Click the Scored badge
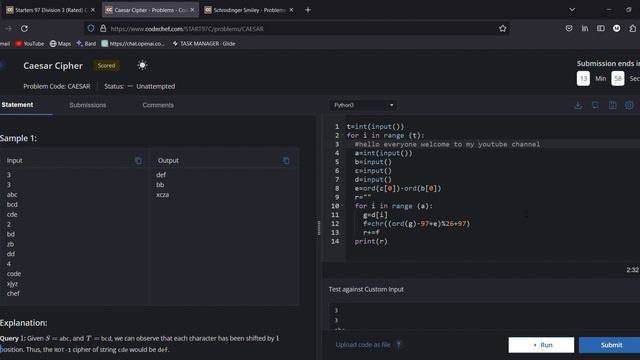The height and width of the screenshot is (360, 640). [x=106, y=65]
